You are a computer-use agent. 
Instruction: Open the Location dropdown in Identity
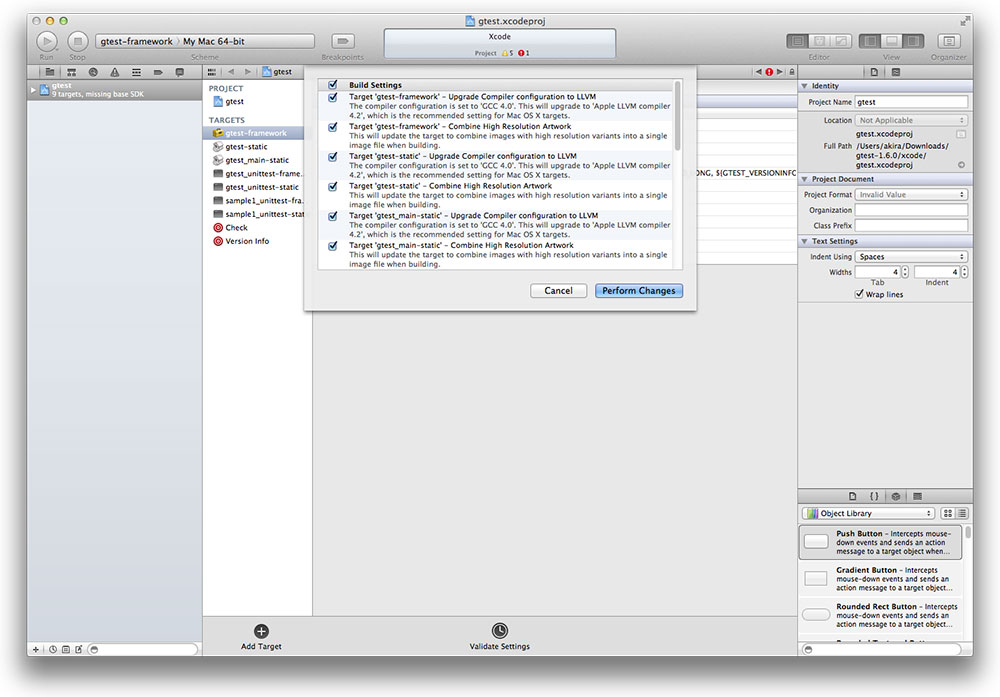point(911,121)
